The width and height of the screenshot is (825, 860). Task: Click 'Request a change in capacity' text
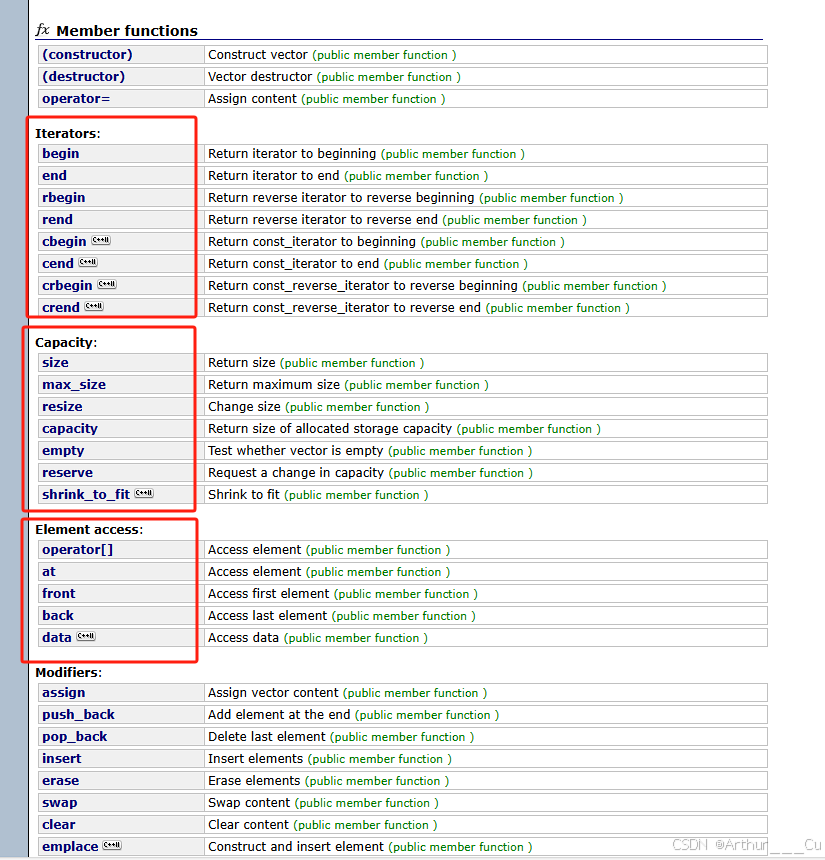[x=296, y=473]
